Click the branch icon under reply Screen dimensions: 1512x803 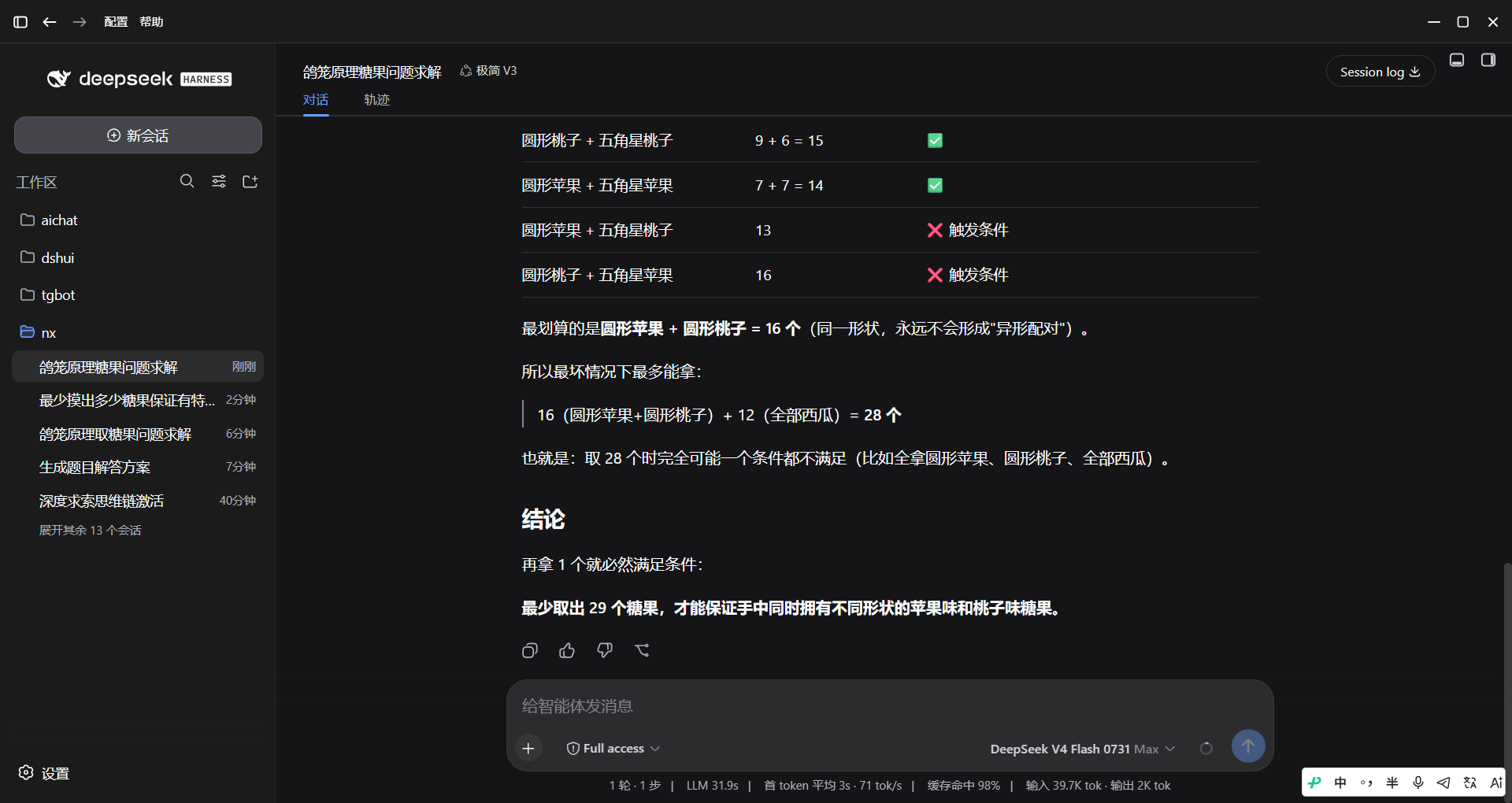coord(643,650)
